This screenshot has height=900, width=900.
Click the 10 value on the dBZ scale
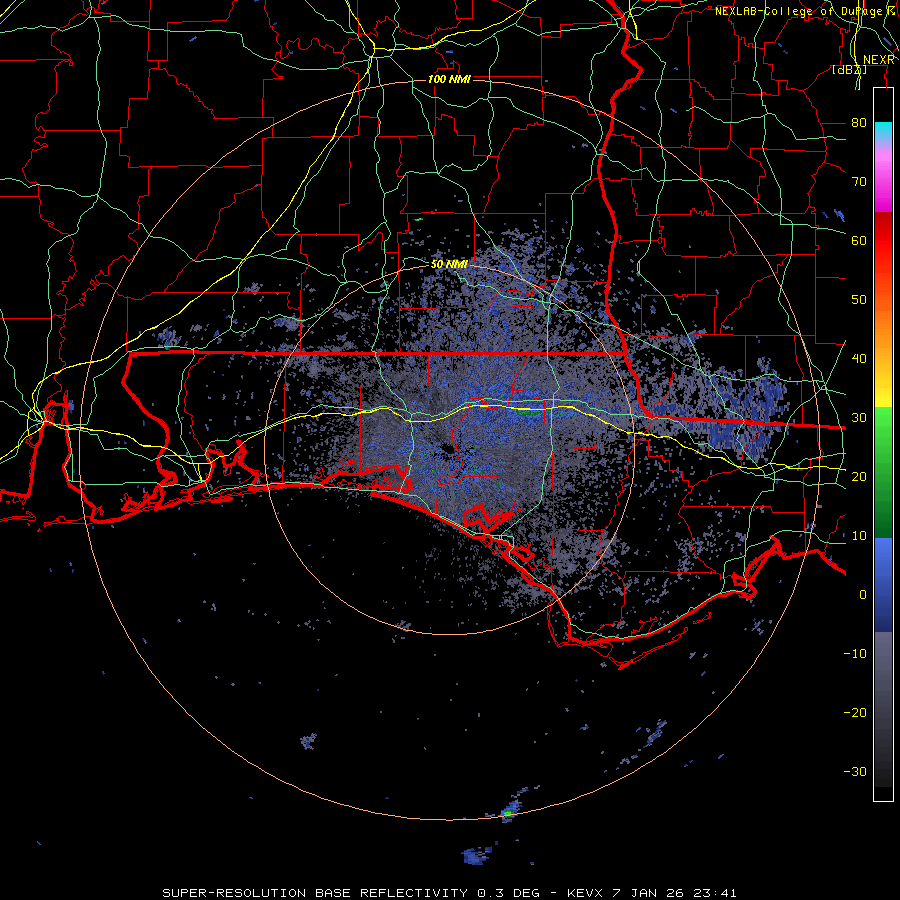[859, 536]
